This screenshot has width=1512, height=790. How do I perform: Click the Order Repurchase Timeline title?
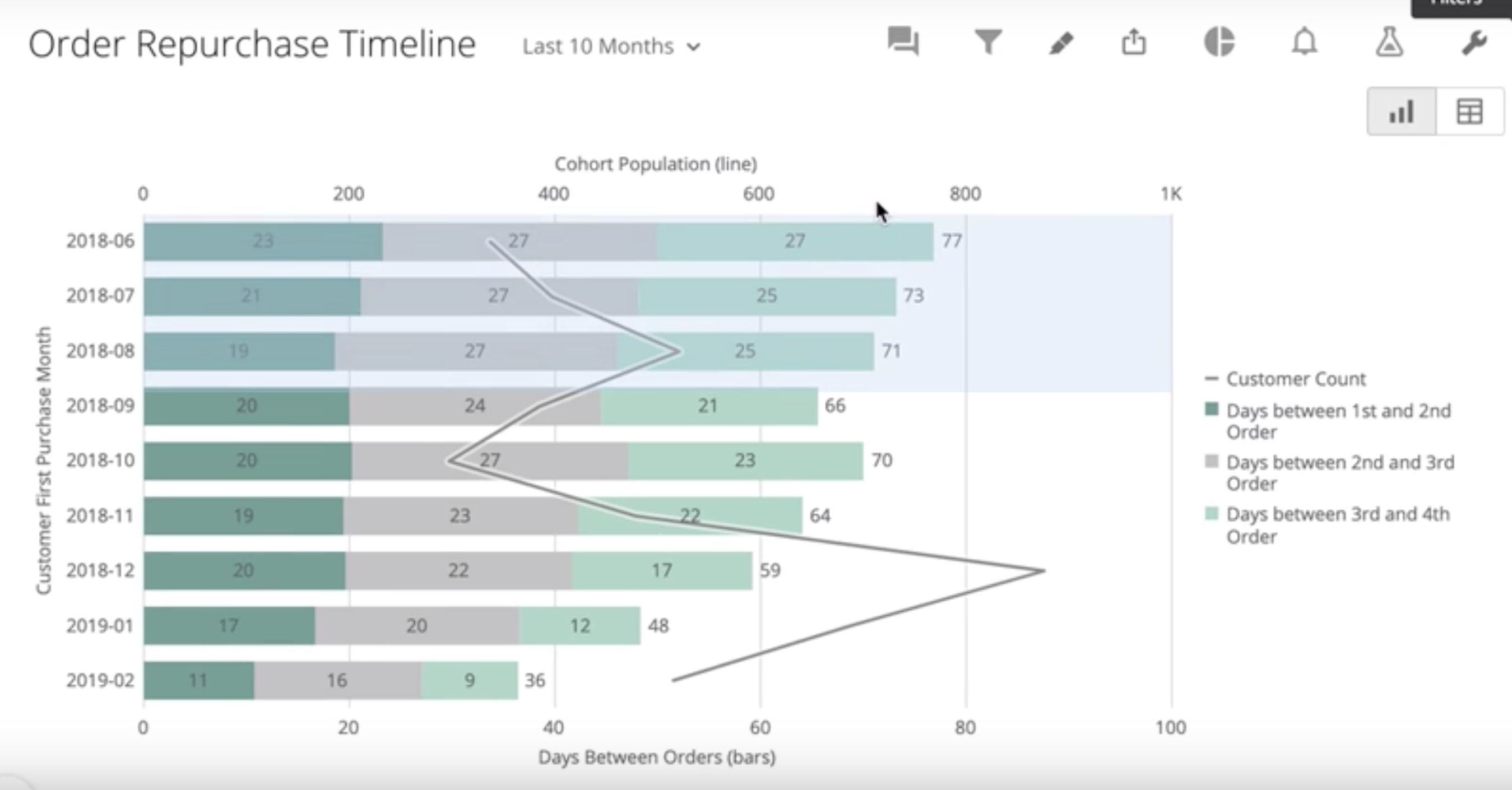[x=252, y=45]
